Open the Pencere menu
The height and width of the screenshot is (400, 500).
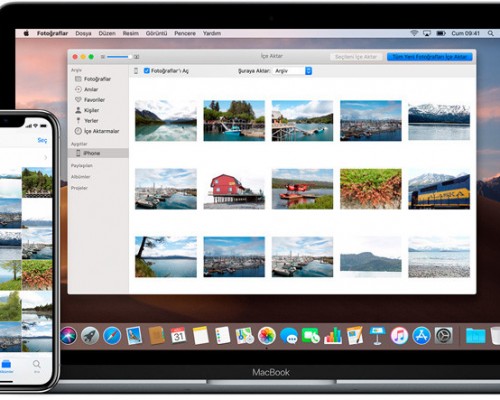pos(185,33)
